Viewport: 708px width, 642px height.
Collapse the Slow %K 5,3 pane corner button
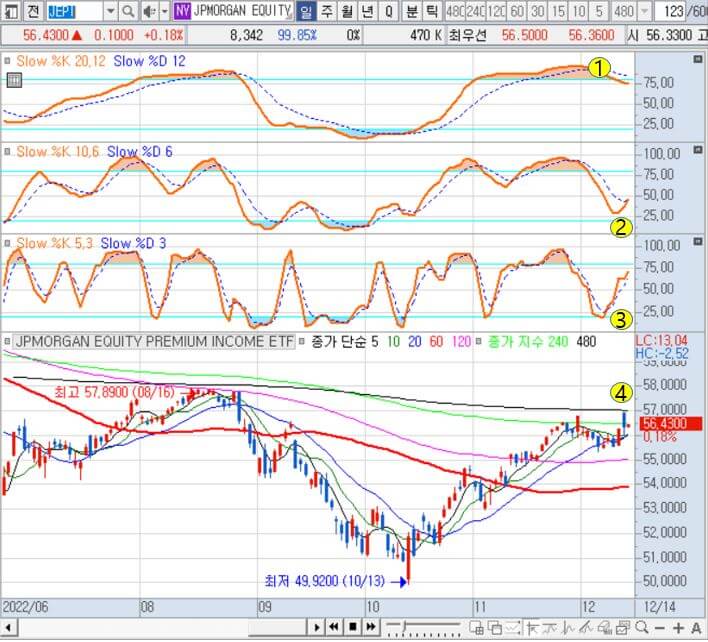tap(698, 242)
